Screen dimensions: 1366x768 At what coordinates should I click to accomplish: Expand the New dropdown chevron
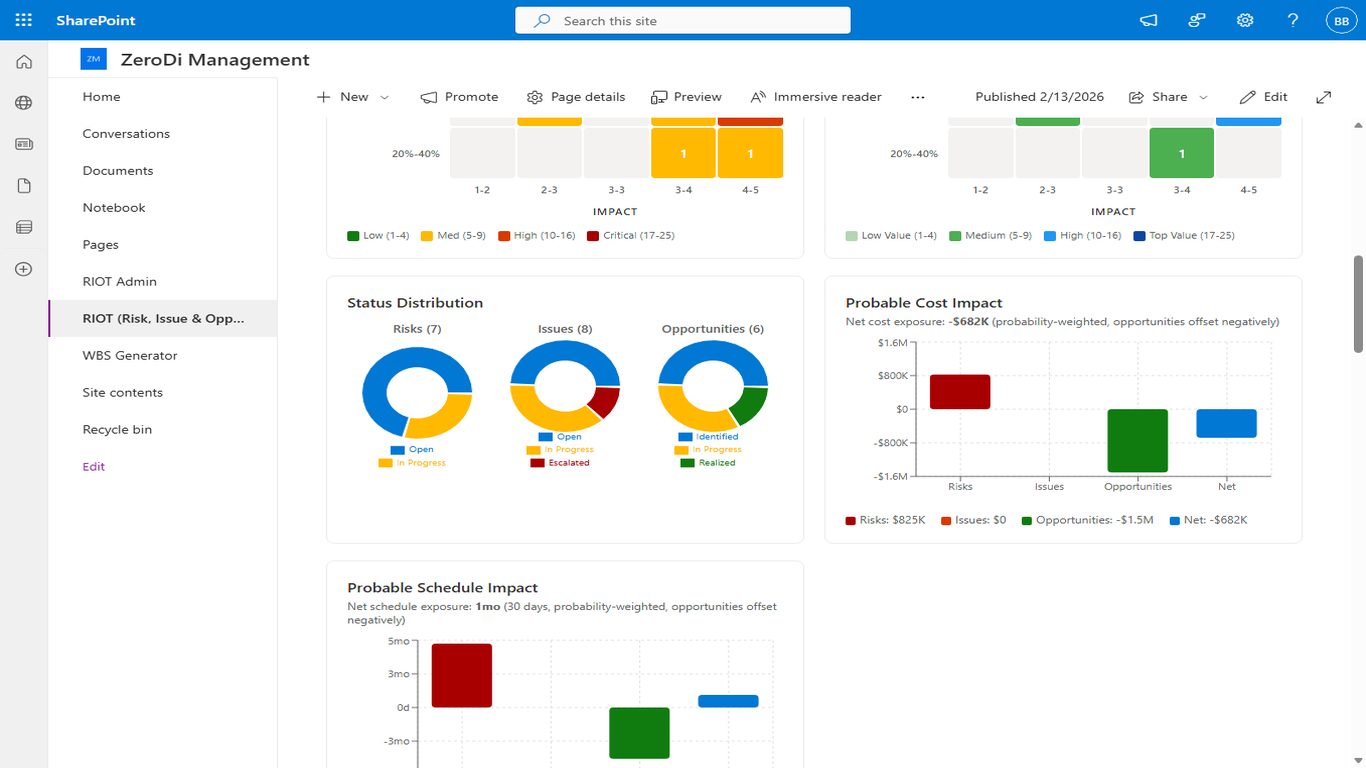(x=385, y=97)
